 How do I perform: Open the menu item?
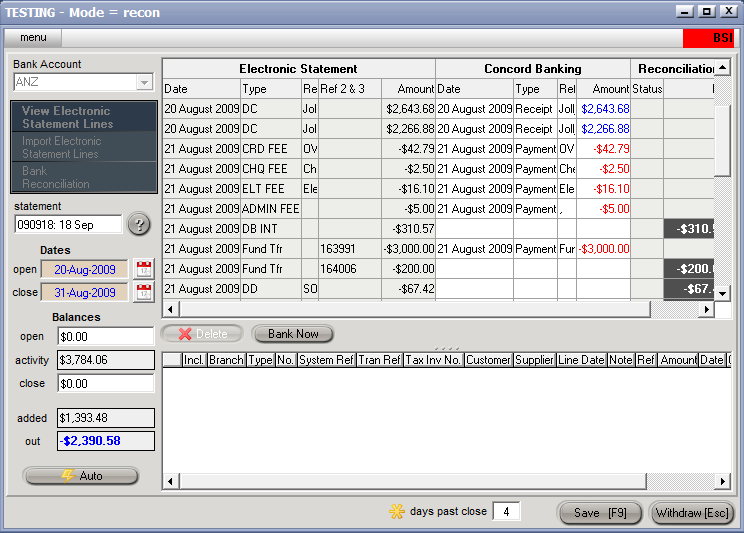point(33,37)
